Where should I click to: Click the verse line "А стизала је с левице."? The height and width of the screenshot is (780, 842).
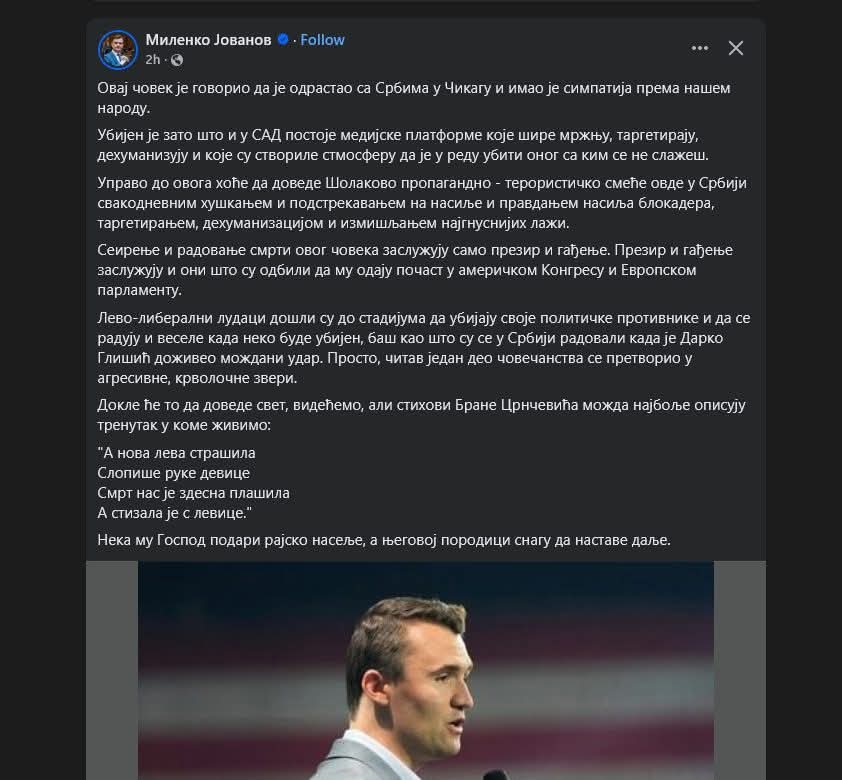coord(175,513)
